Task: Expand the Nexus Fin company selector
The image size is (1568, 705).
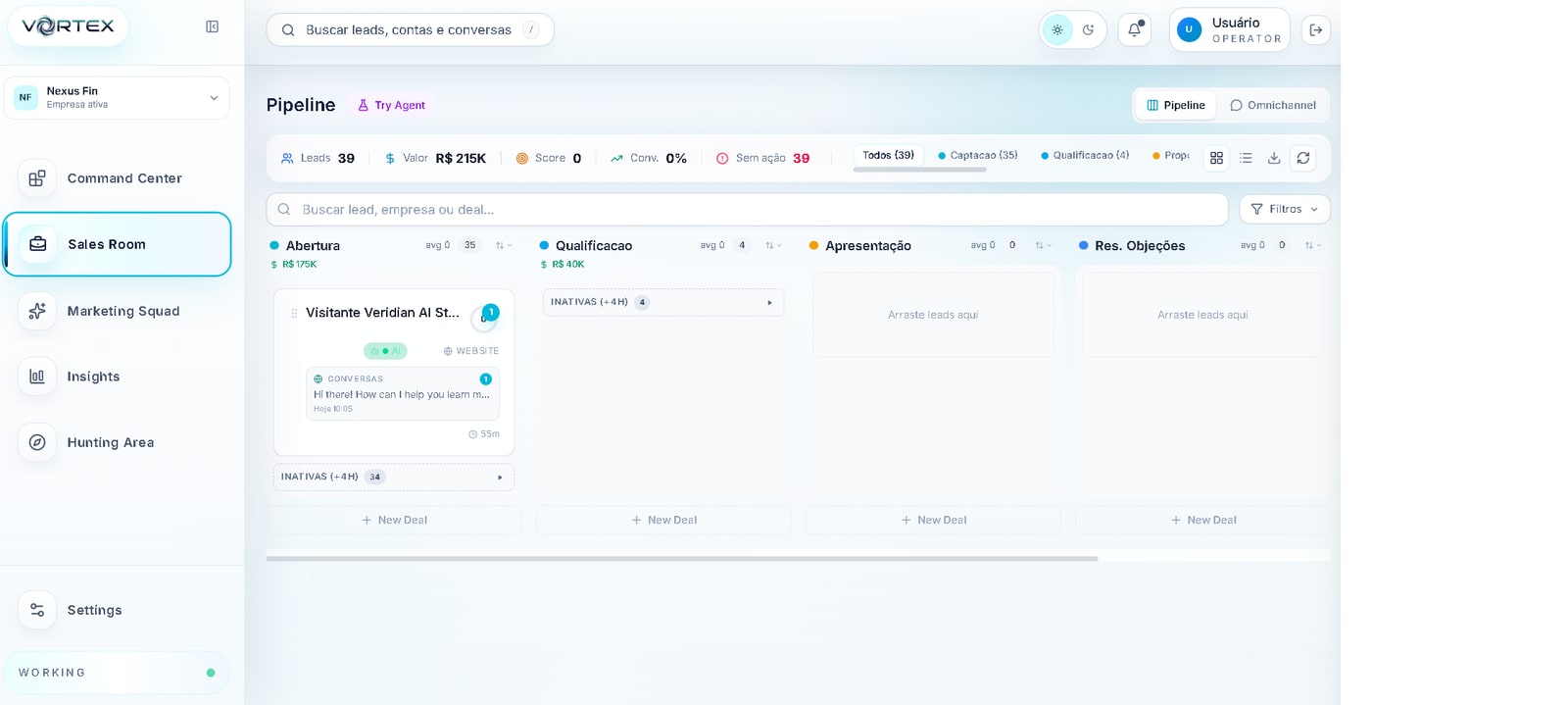Action: pos(117,98)
